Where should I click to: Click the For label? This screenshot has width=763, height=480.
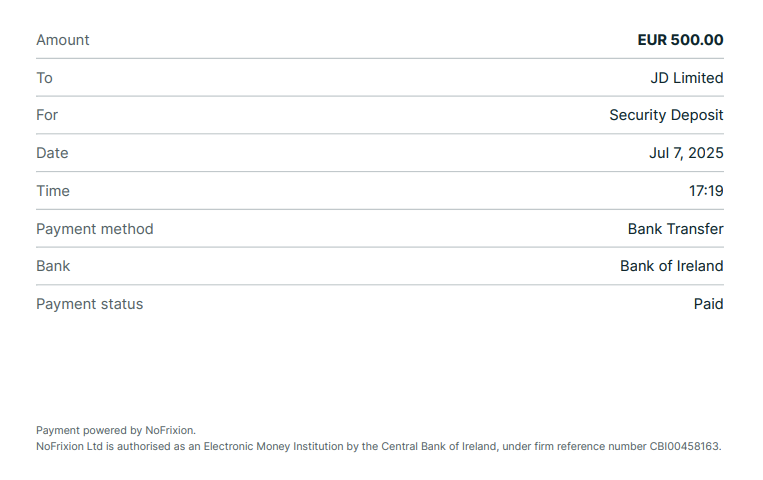[x=47, y=115]
